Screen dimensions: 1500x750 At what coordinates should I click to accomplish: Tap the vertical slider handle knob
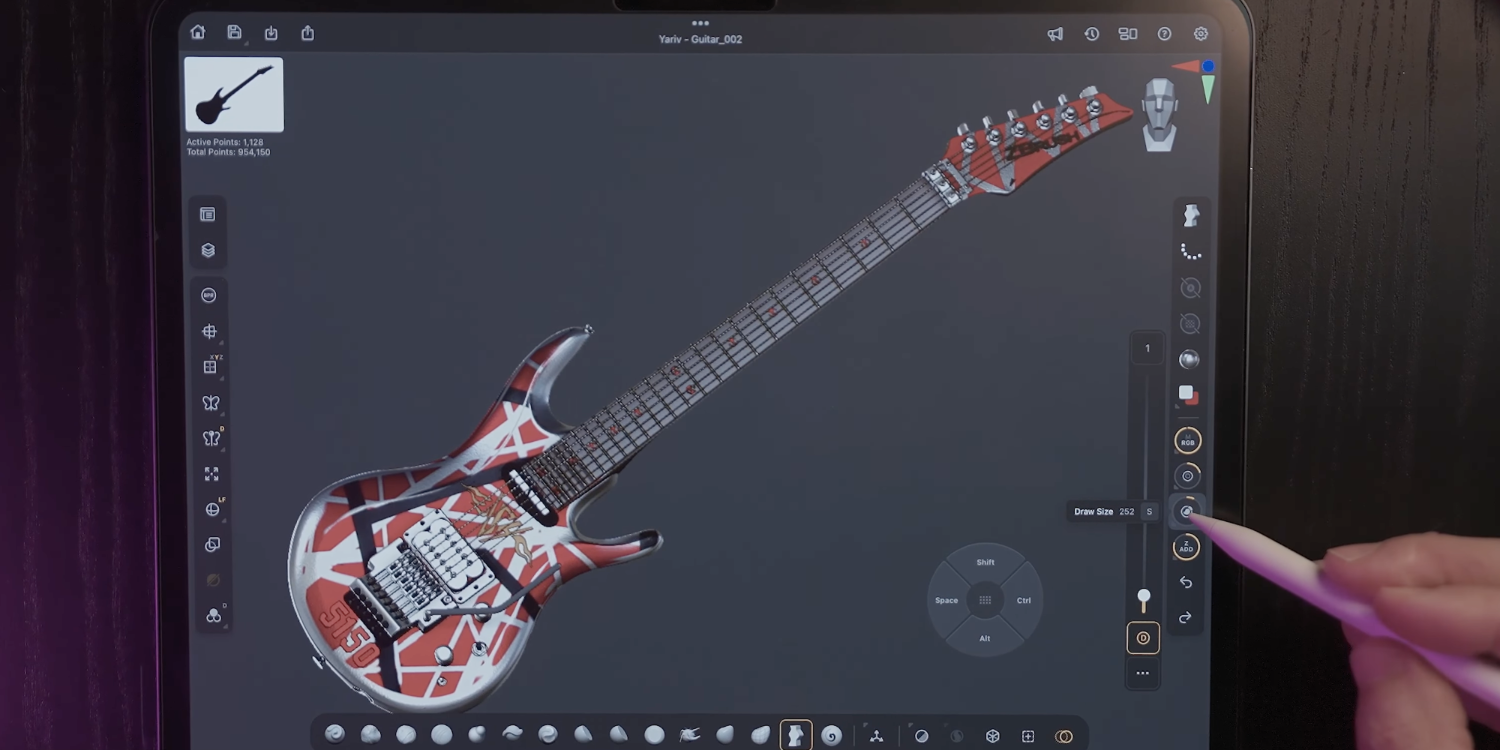tap(1144, 597)
